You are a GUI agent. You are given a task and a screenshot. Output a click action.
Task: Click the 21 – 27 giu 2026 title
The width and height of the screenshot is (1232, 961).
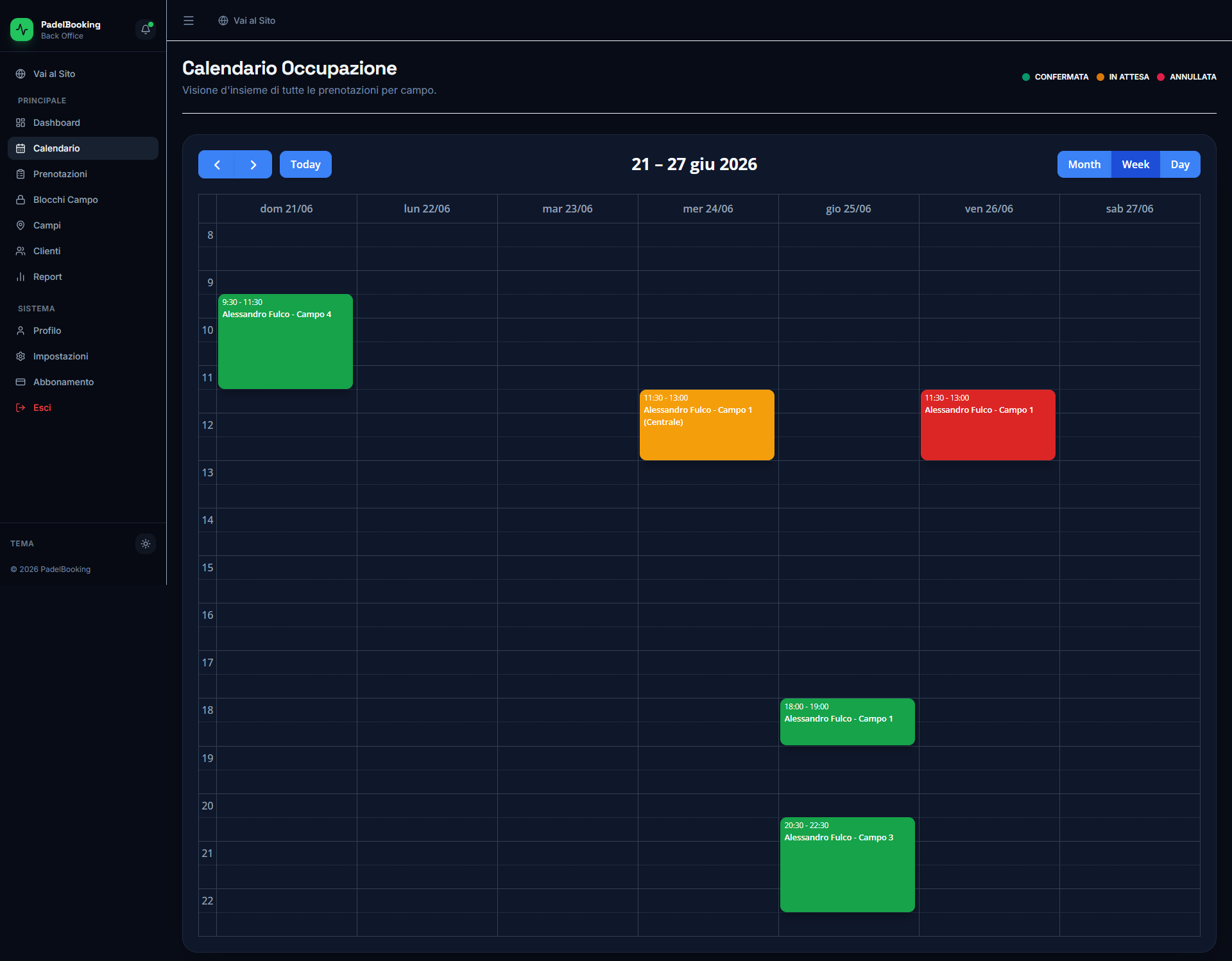coord(694,164)
